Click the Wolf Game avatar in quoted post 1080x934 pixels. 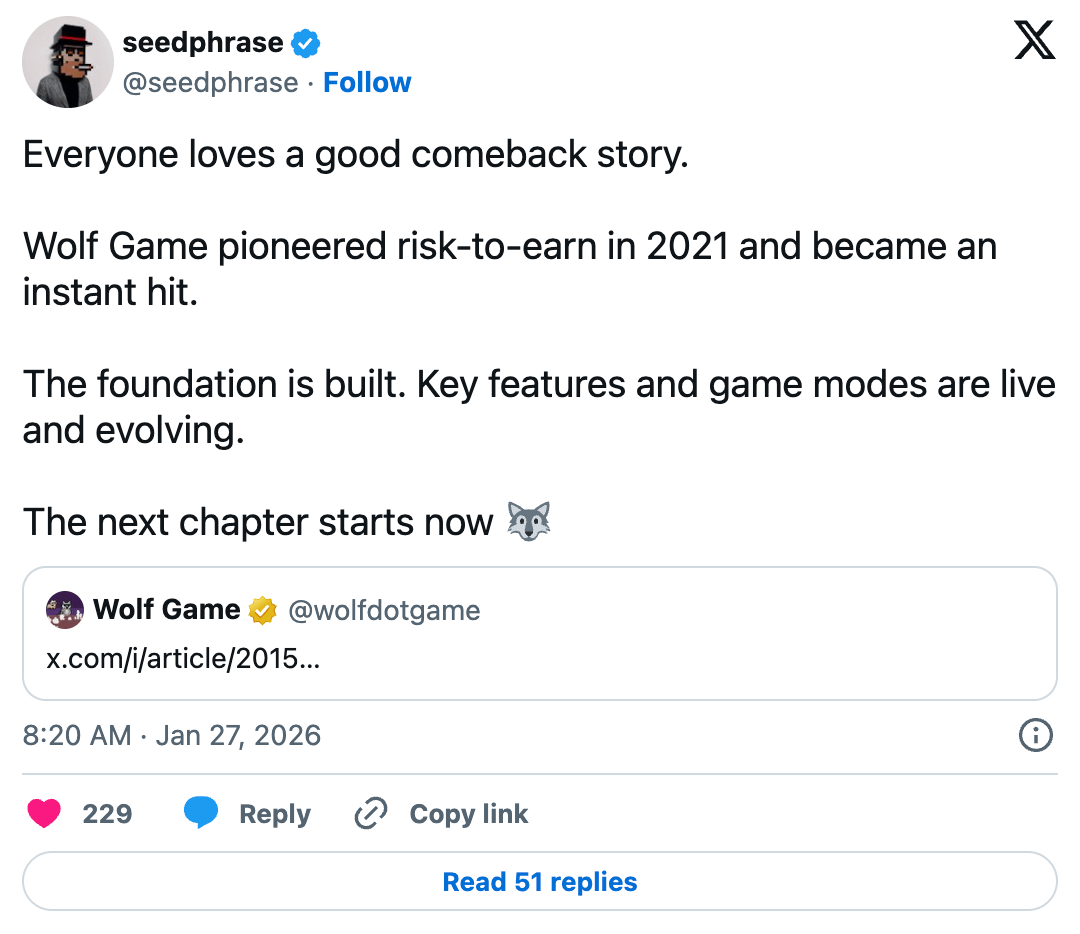click(x=65, y=610)
